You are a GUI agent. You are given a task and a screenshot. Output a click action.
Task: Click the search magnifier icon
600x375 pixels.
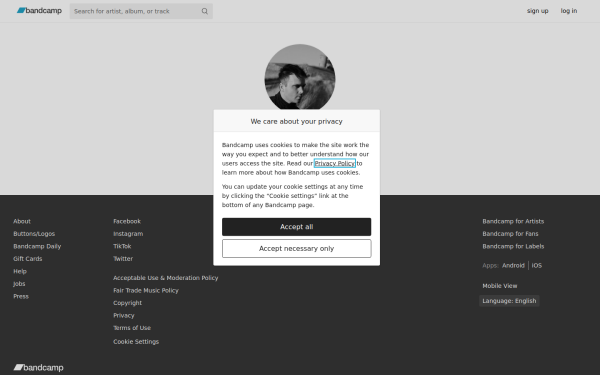coord(205,11)
